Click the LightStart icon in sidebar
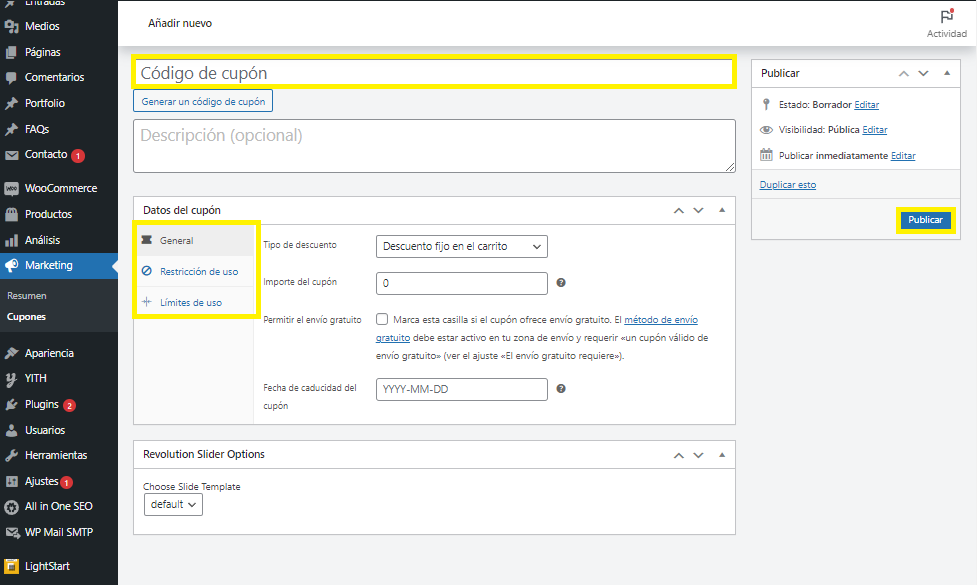 (x=11, y=566)
